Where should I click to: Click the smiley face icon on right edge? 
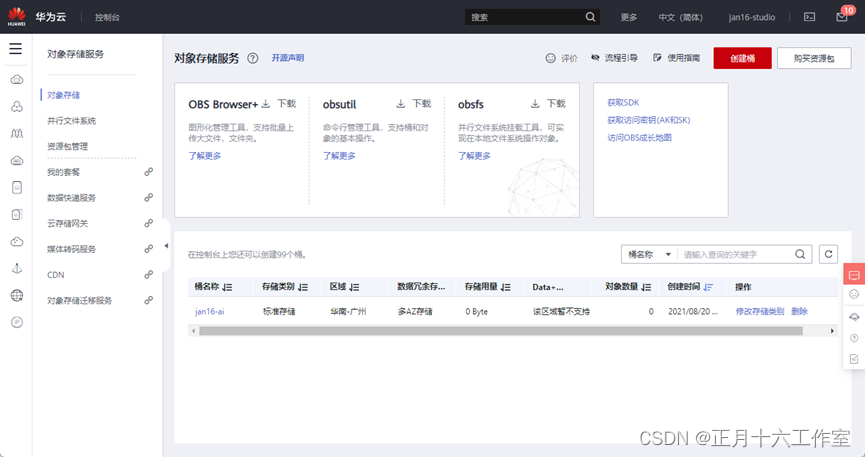854,294
